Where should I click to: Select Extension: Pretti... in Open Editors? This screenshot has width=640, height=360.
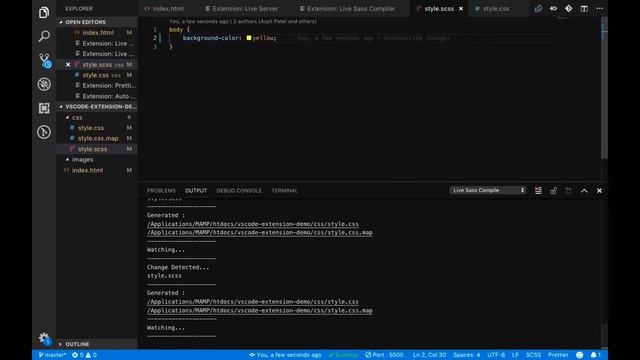[x=97, y=86]
